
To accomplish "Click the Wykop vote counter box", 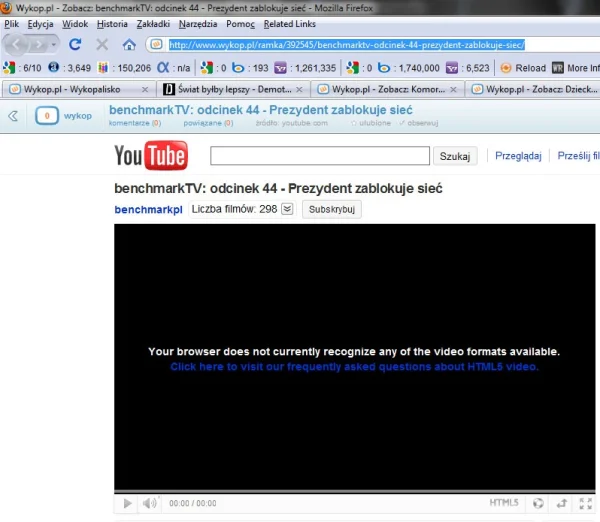I will click(x=46, y=116).
